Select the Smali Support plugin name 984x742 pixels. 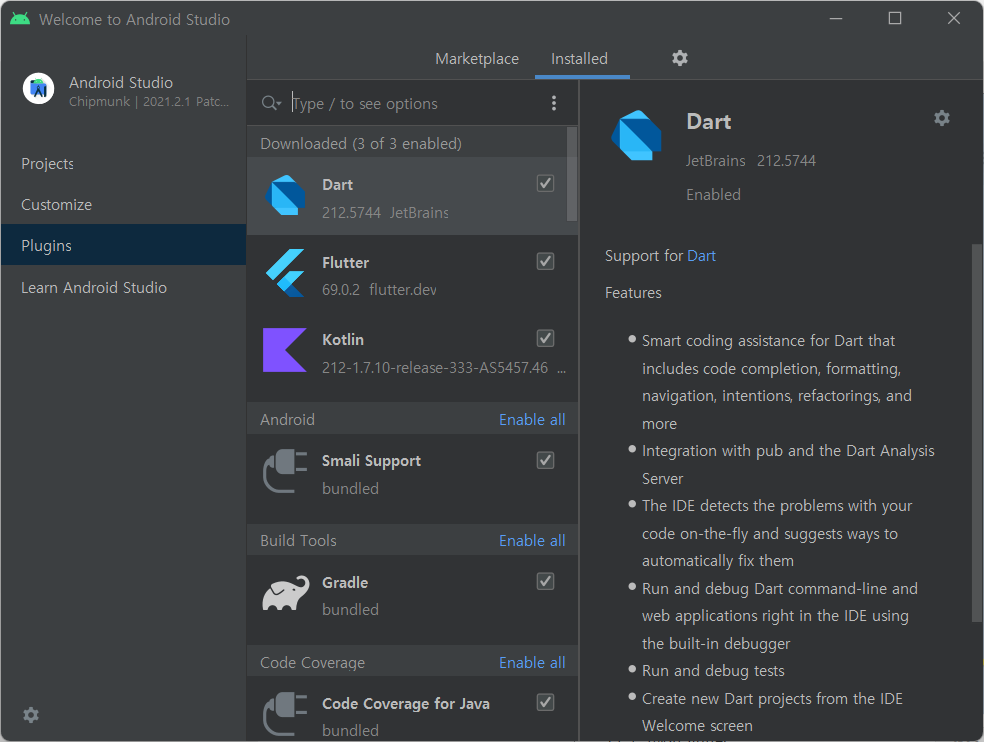(371, 461)
